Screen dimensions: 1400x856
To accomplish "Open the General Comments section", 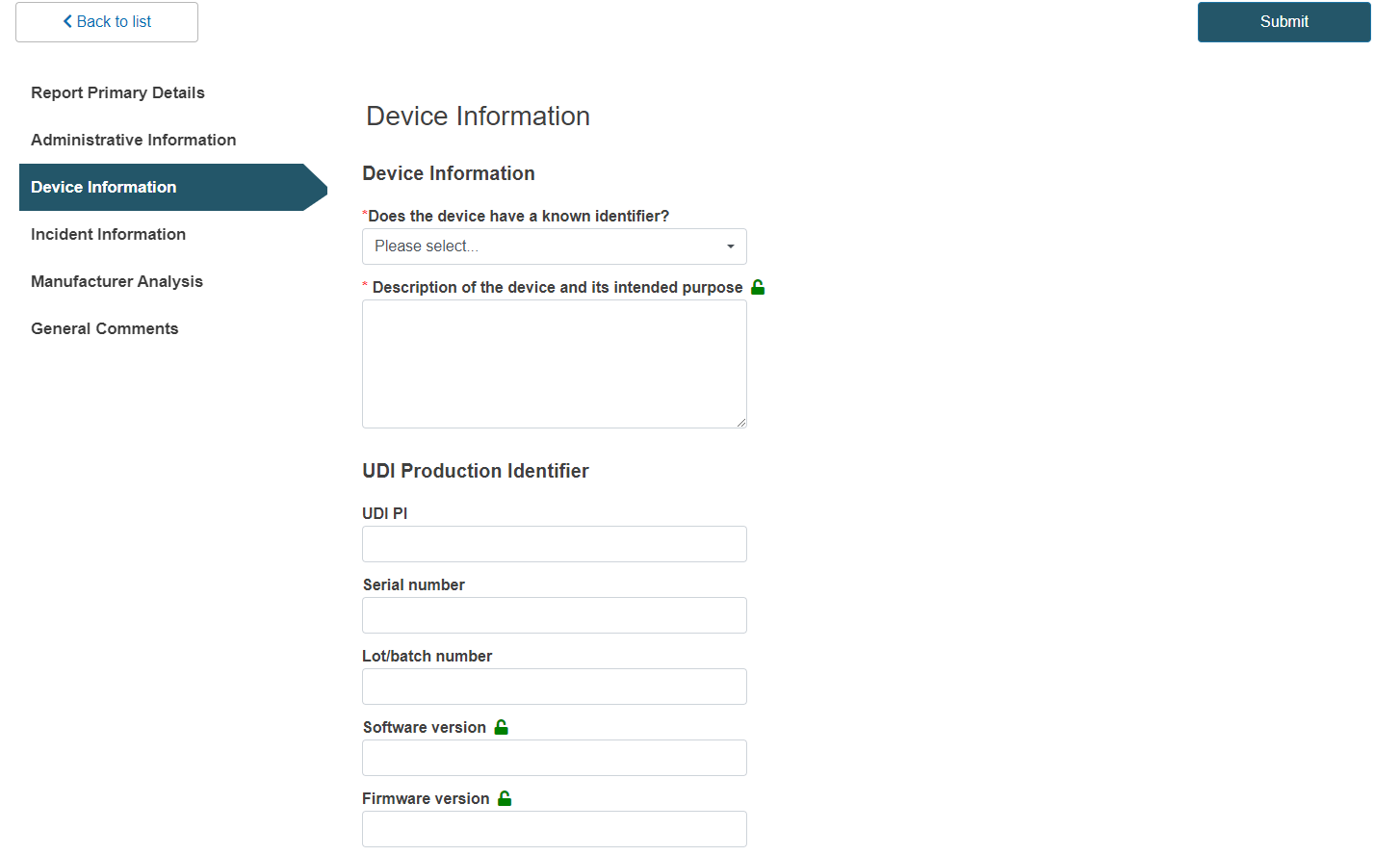I will [104, 328].
